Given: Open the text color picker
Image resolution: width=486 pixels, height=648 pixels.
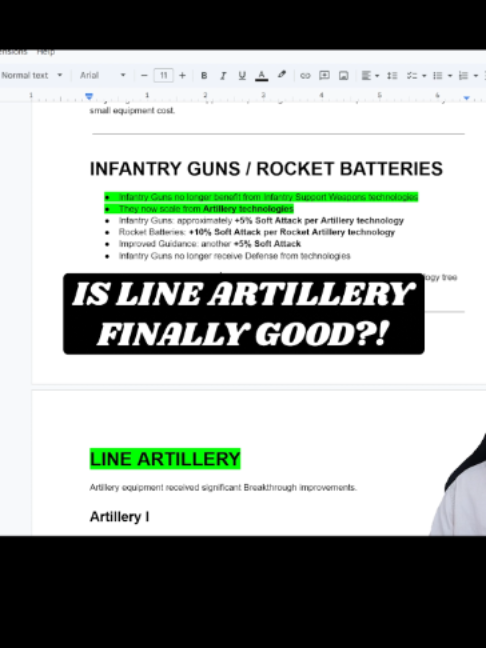Looking at the screenshot, I should (x=262, y=76).
